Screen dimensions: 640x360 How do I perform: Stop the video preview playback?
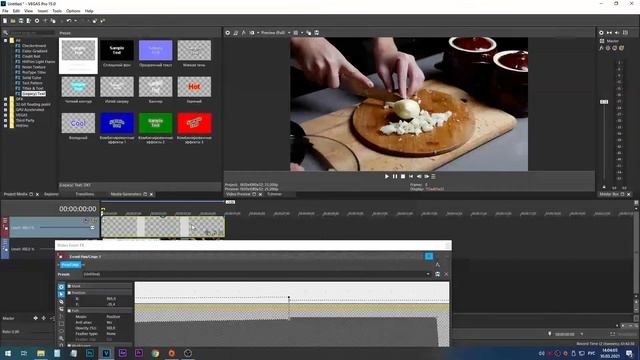(x=403, y=176)
